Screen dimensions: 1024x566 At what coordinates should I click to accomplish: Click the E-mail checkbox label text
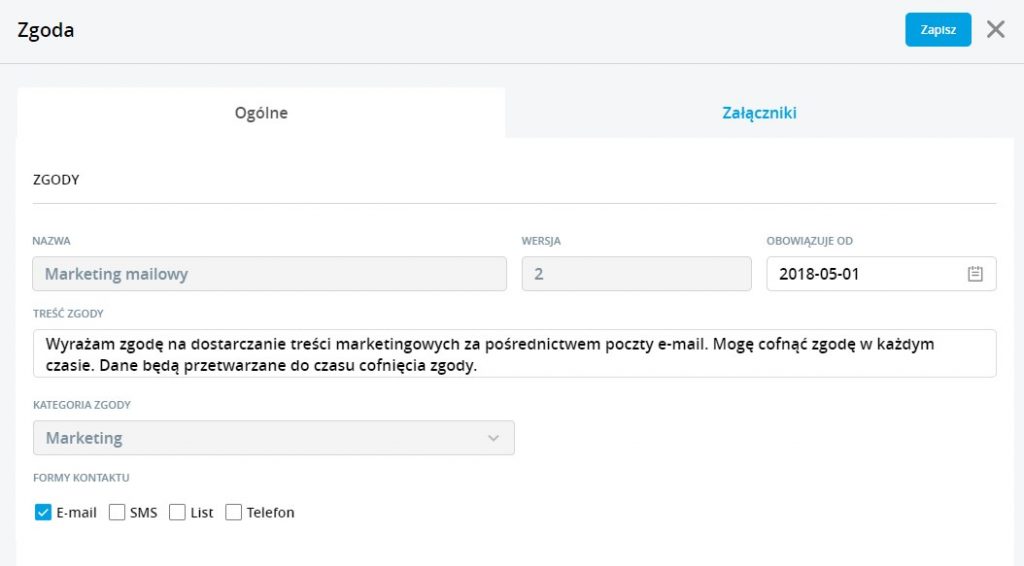pyautogui.click(x=76, y=512)
